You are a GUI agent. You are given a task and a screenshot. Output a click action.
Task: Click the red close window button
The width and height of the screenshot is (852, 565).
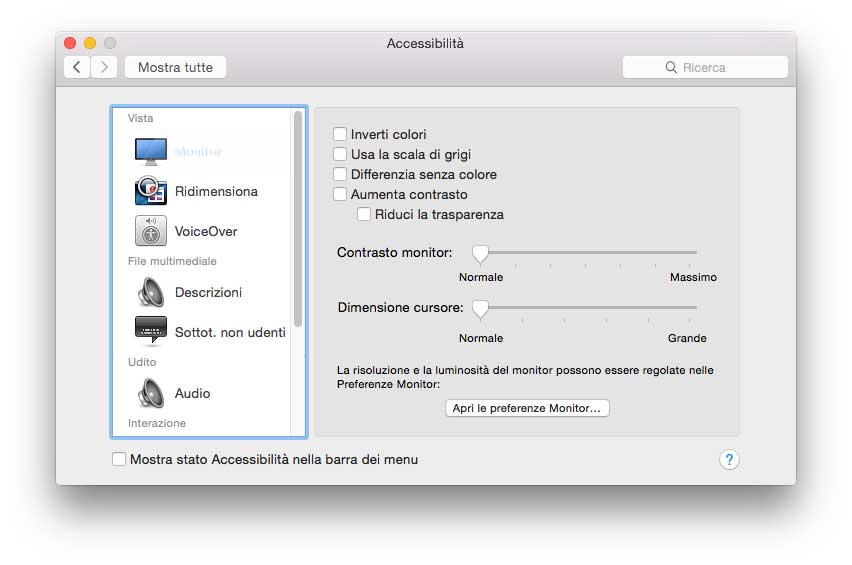70,43
